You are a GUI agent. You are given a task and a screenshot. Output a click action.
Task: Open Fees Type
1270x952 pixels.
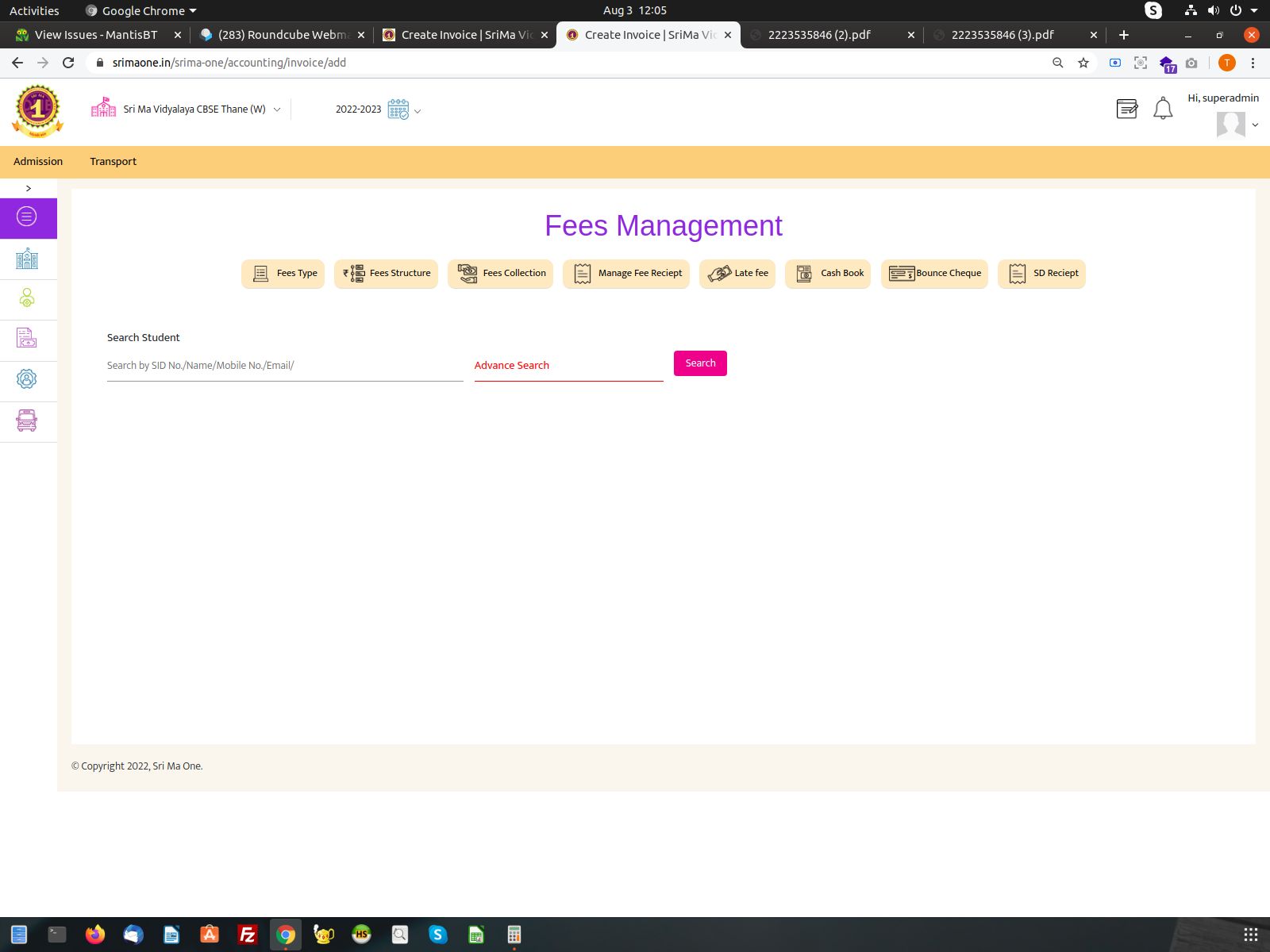point(283,274)
